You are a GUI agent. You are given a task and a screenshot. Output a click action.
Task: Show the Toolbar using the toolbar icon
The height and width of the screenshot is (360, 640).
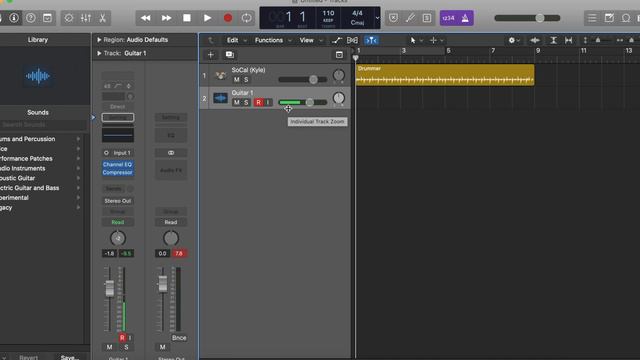tap(47, 18)
